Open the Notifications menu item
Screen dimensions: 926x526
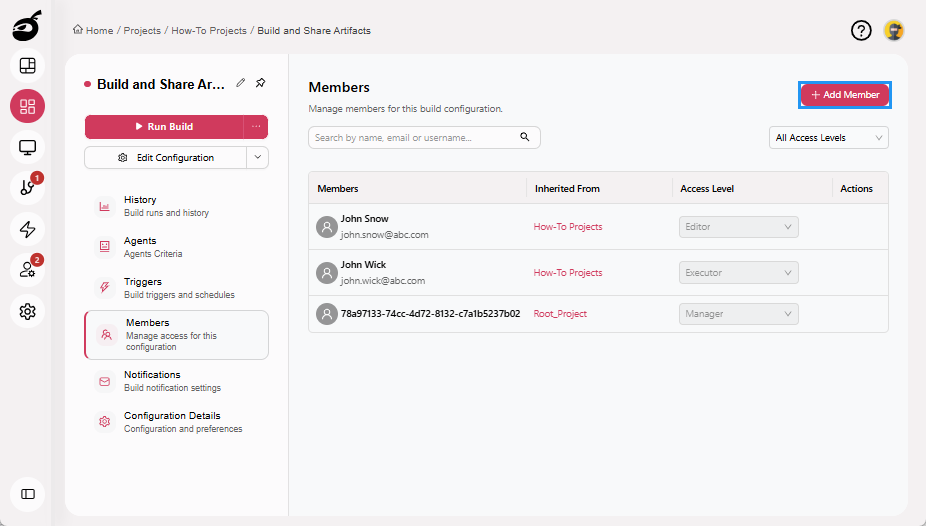tap(176, 381)
